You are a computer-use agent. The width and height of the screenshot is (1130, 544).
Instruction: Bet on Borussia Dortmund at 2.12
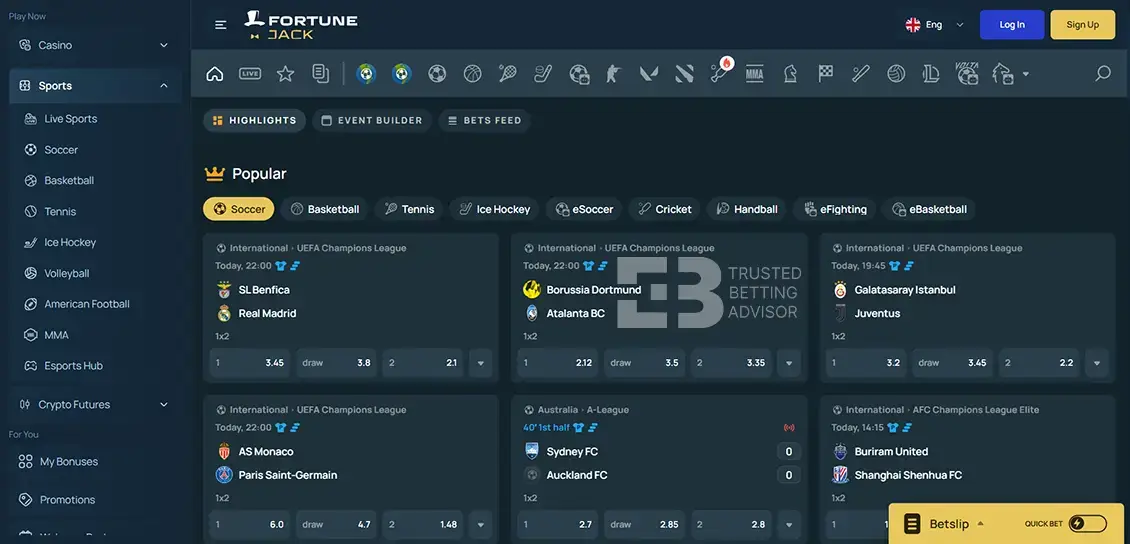559,363
